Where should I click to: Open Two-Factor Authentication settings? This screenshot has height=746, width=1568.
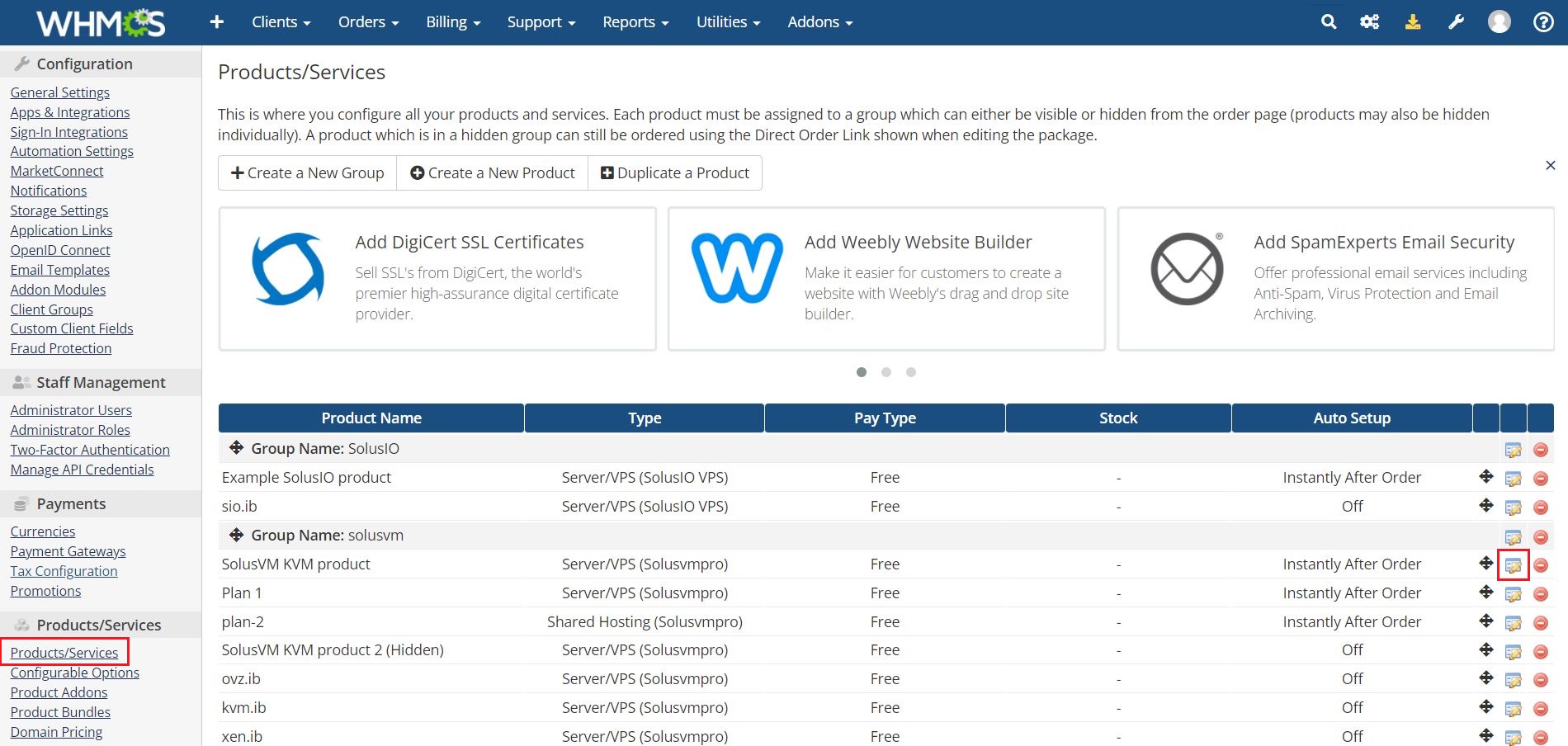pyautogui.click(x=90, y=450)
